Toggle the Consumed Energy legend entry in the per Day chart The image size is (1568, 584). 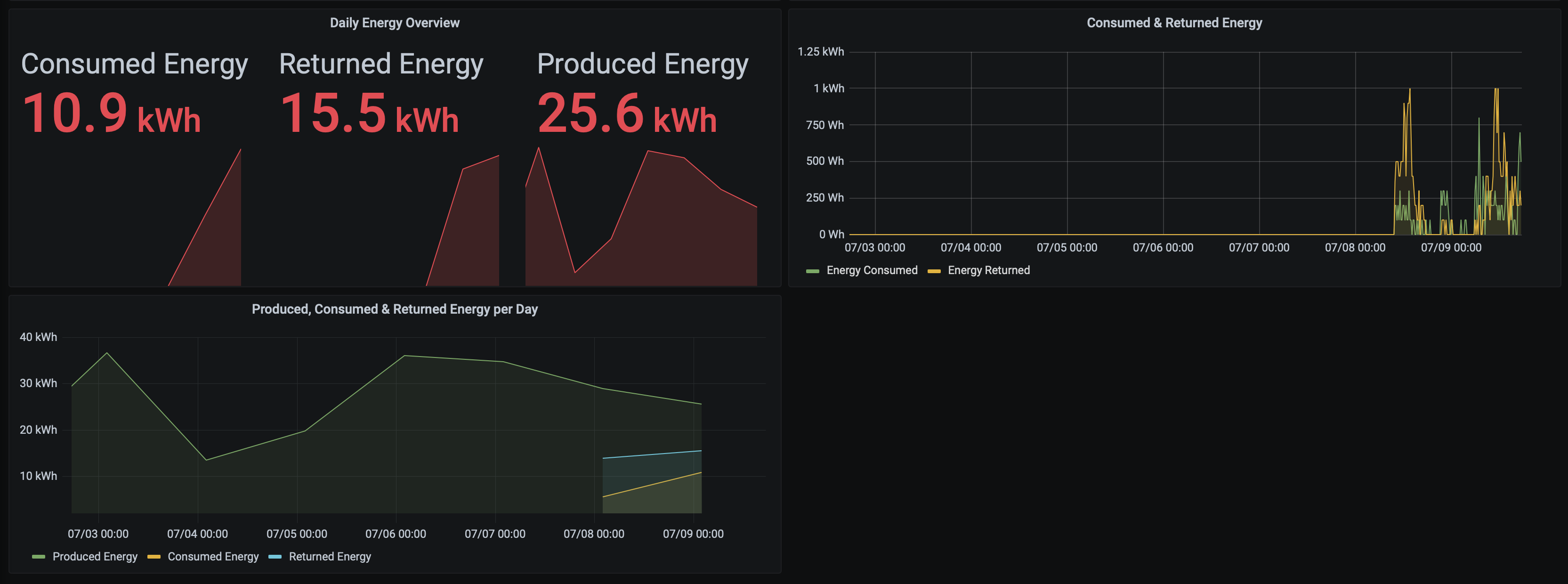(x=213, y=557)
